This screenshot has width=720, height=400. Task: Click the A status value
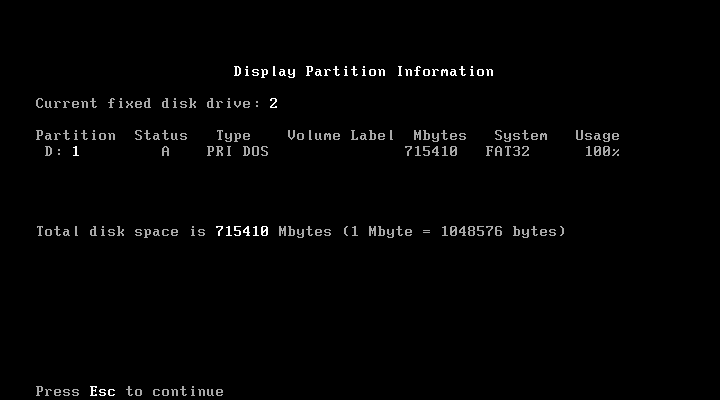(165, 152)
